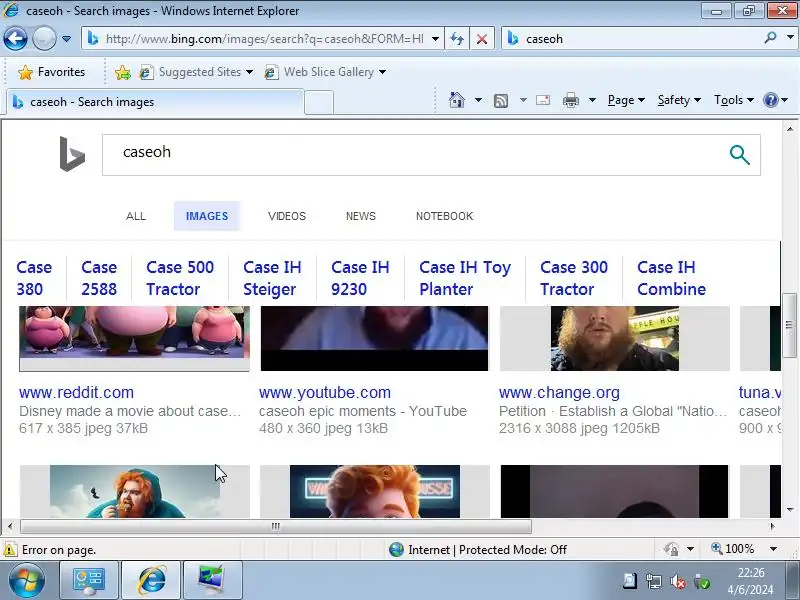Viewport: 800px width, 600px height.
Task: Open the change.org petition thumbnail
Action: click(x=615, y=338)
